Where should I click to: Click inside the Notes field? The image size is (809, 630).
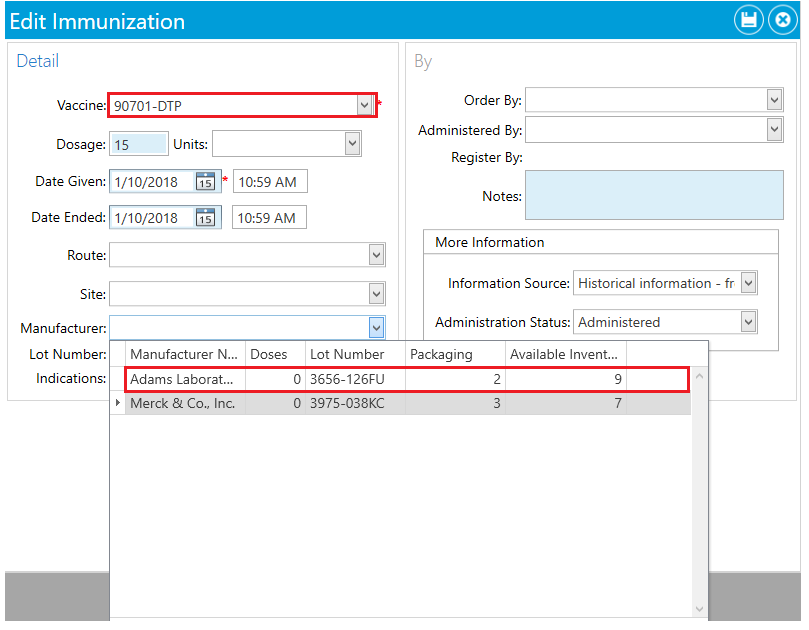pos(654,195)
